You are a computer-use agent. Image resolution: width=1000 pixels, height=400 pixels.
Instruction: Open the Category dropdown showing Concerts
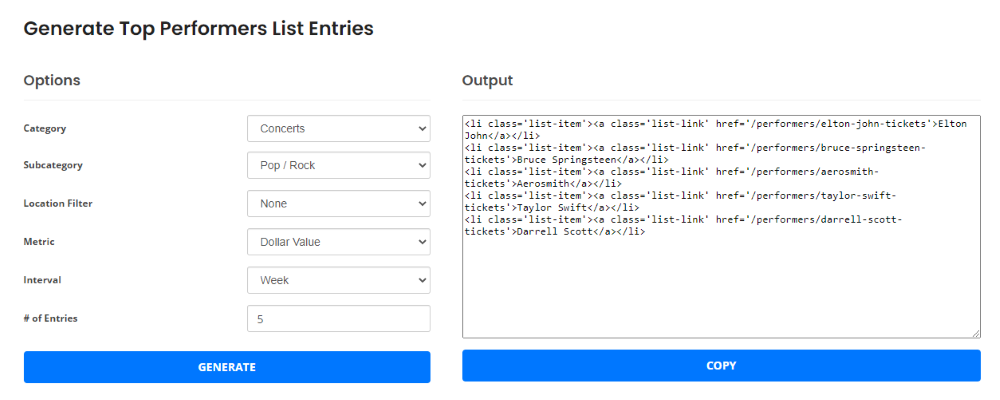(x=339, y=128)
